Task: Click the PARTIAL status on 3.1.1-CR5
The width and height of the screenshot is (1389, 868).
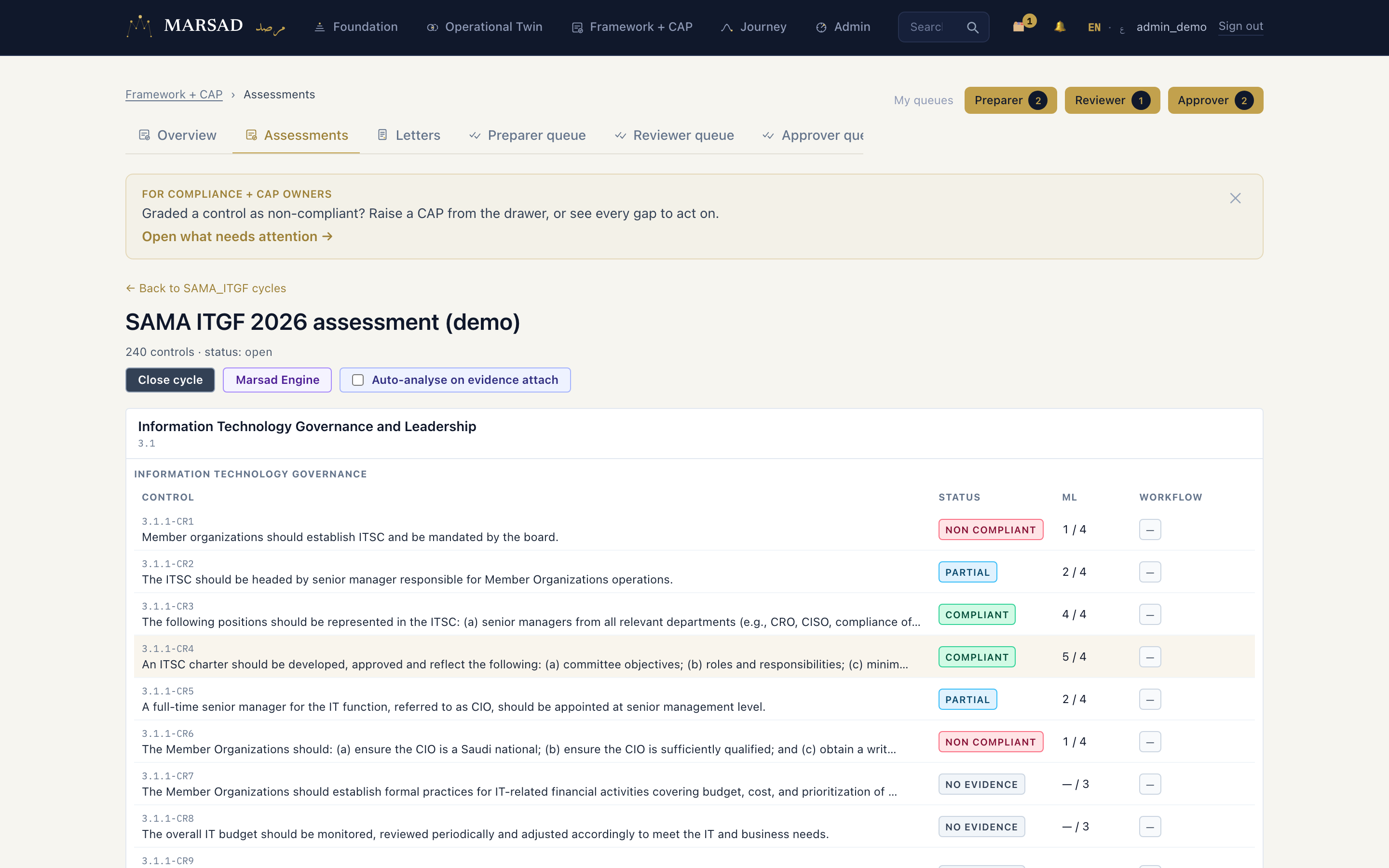Action: pyautogui.click(x=967, y=699)
